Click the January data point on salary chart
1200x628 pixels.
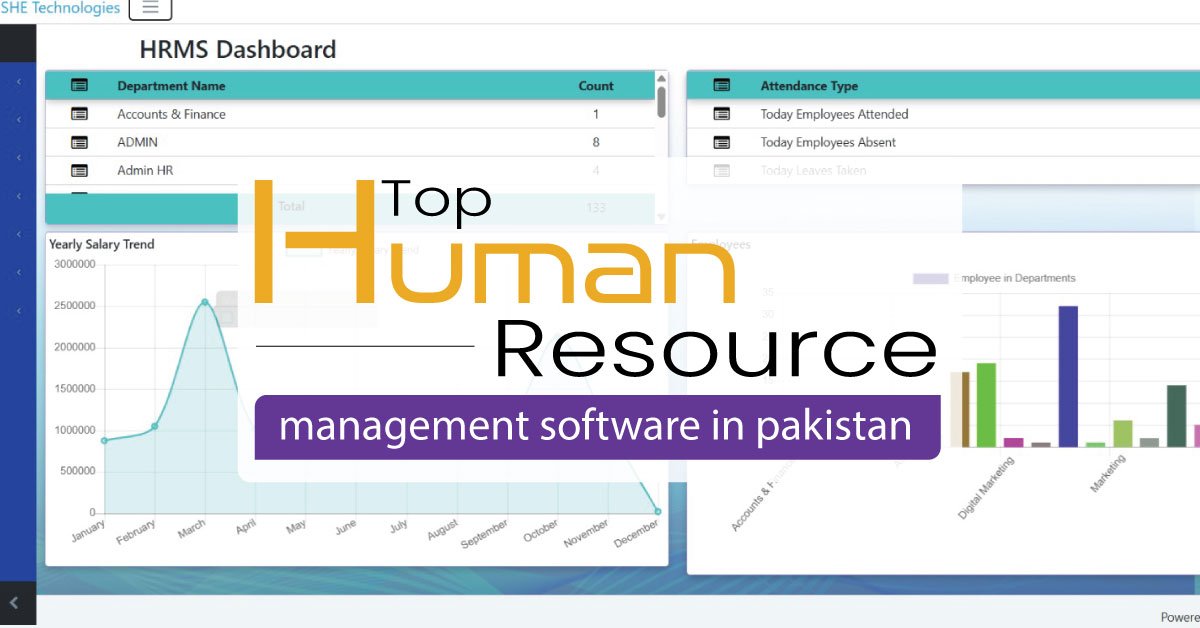104,440
